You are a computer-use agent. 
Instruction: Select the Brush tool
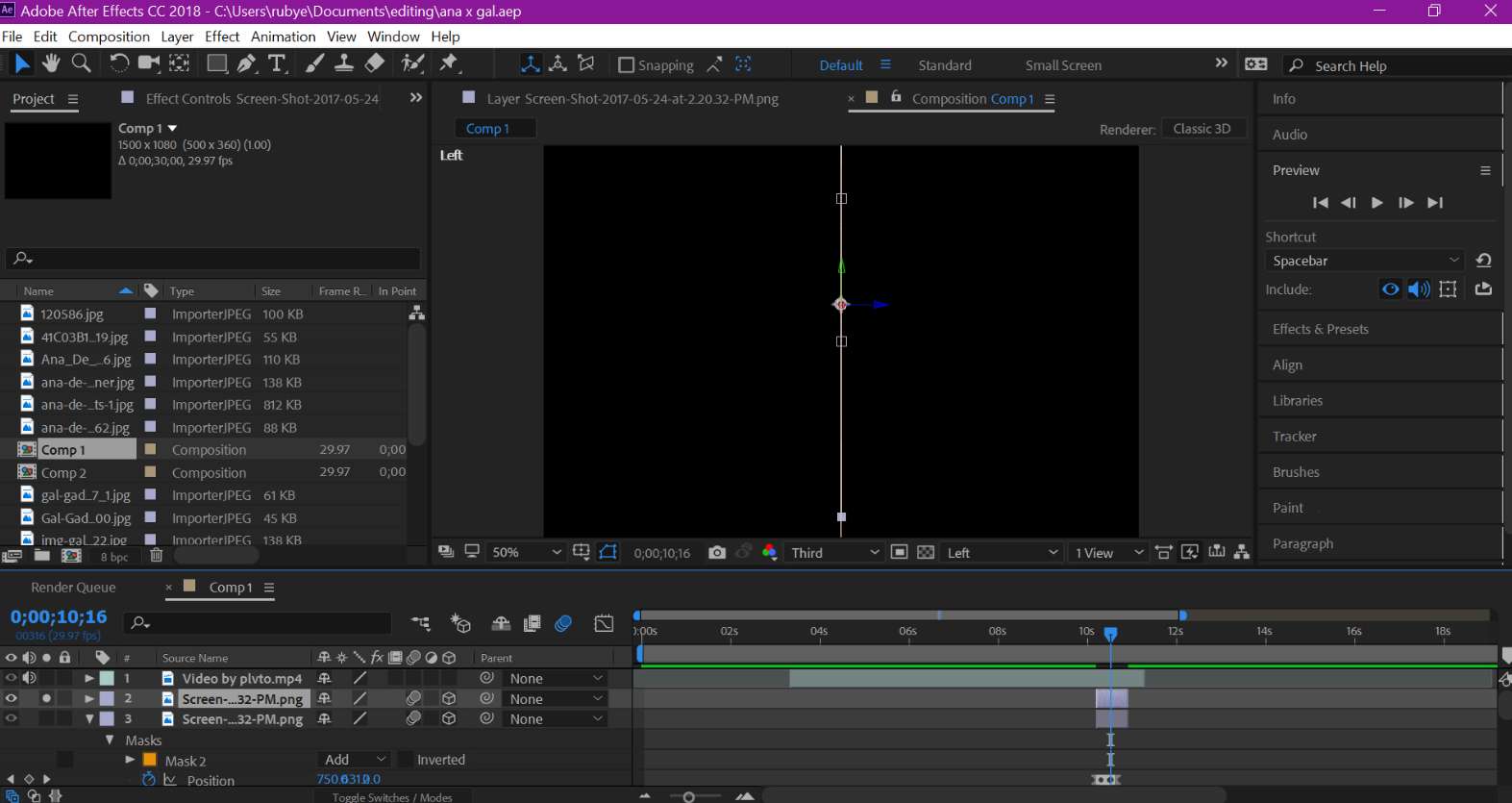coord(315,63)
